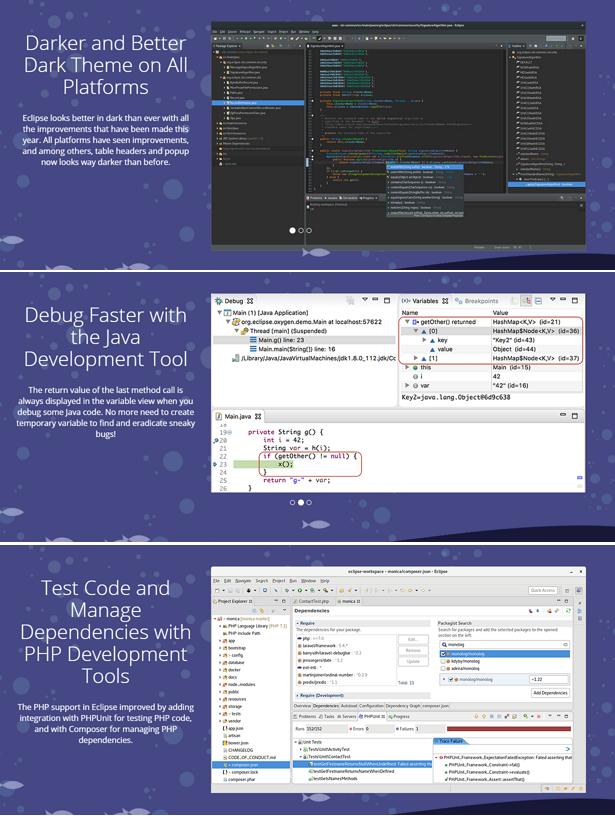
Task: Maximize the Main.java editor area
Action: click(x=575, y=416)
